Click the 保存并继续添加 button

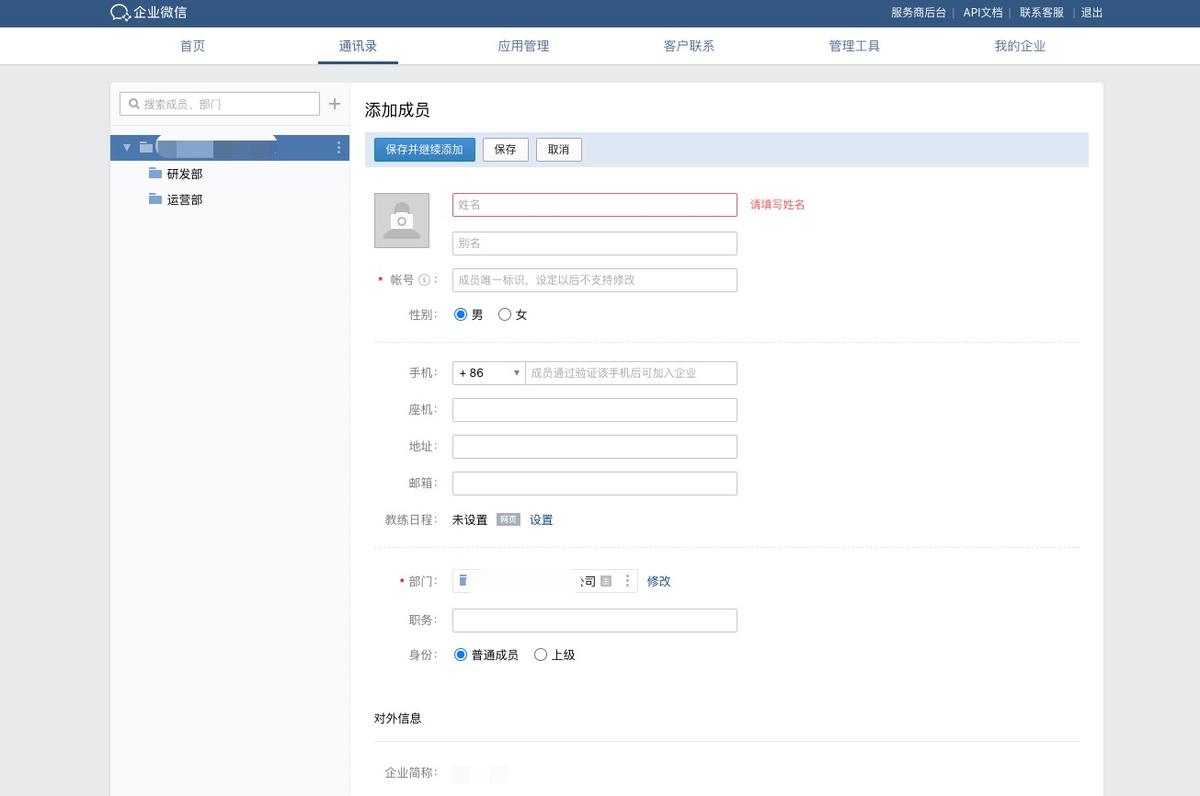click(424, 149)
